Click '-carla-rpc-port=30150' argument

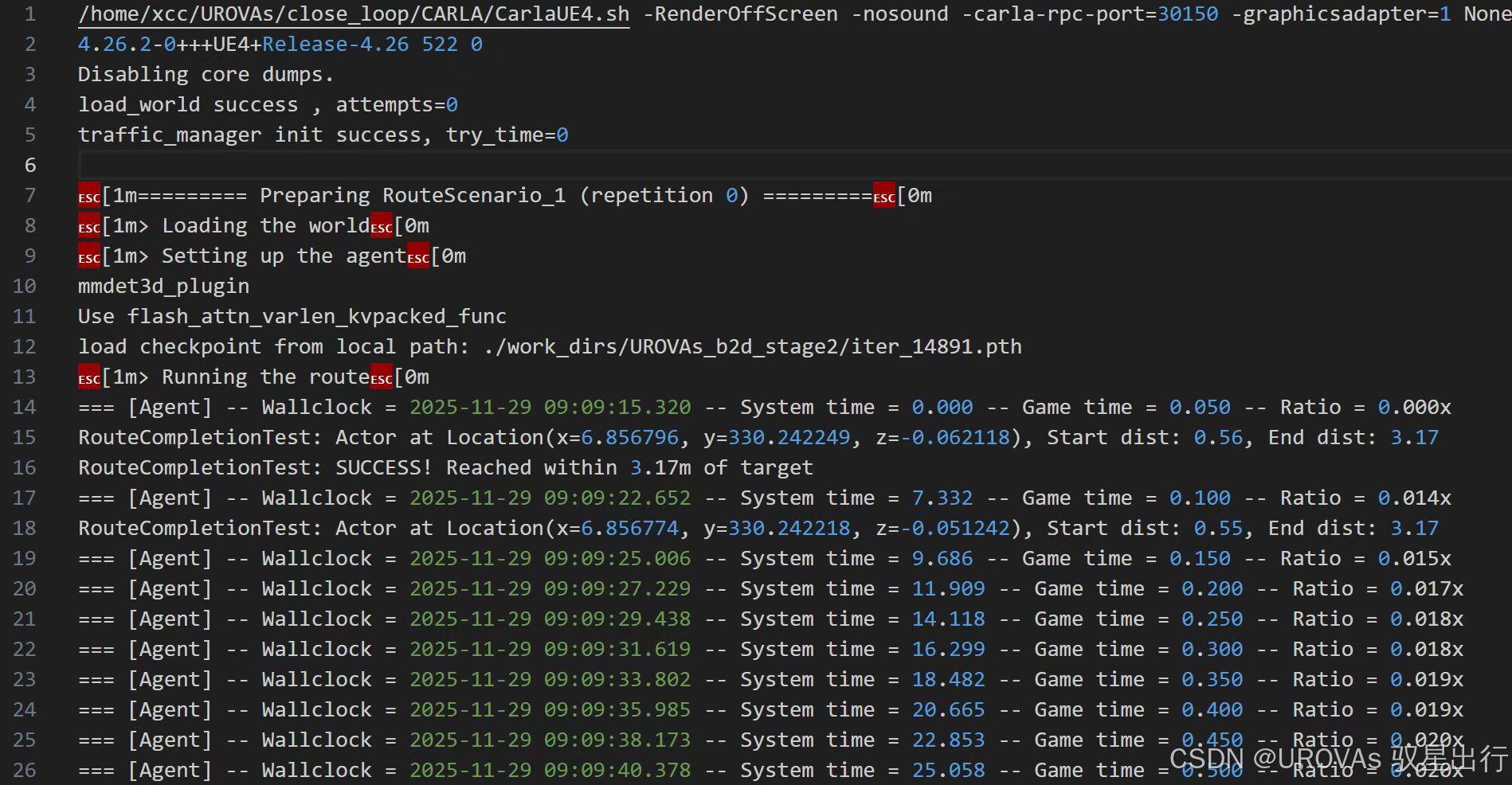pos(1090,14)
